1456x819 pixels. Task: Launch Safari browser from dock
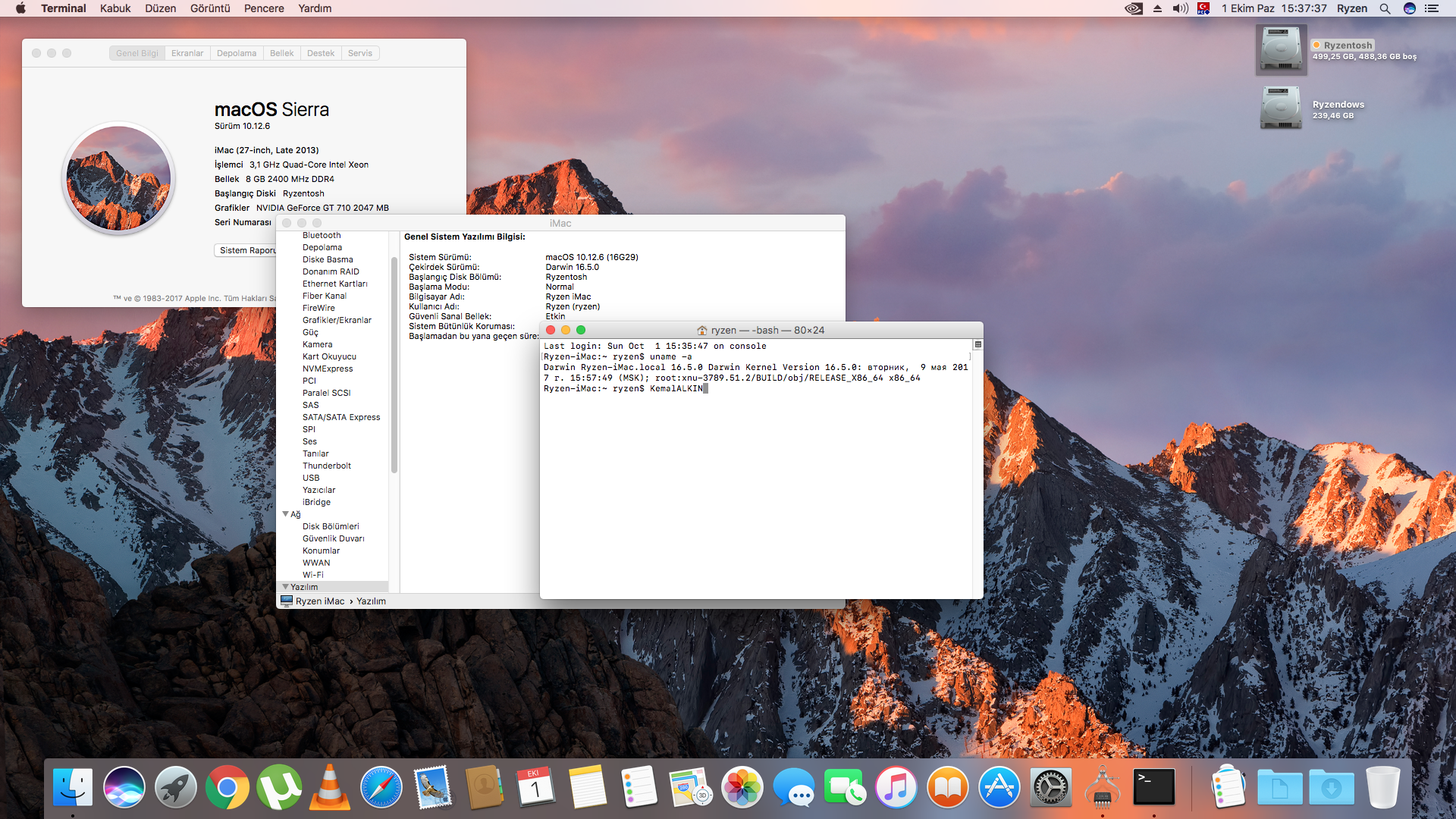[381, 787]
